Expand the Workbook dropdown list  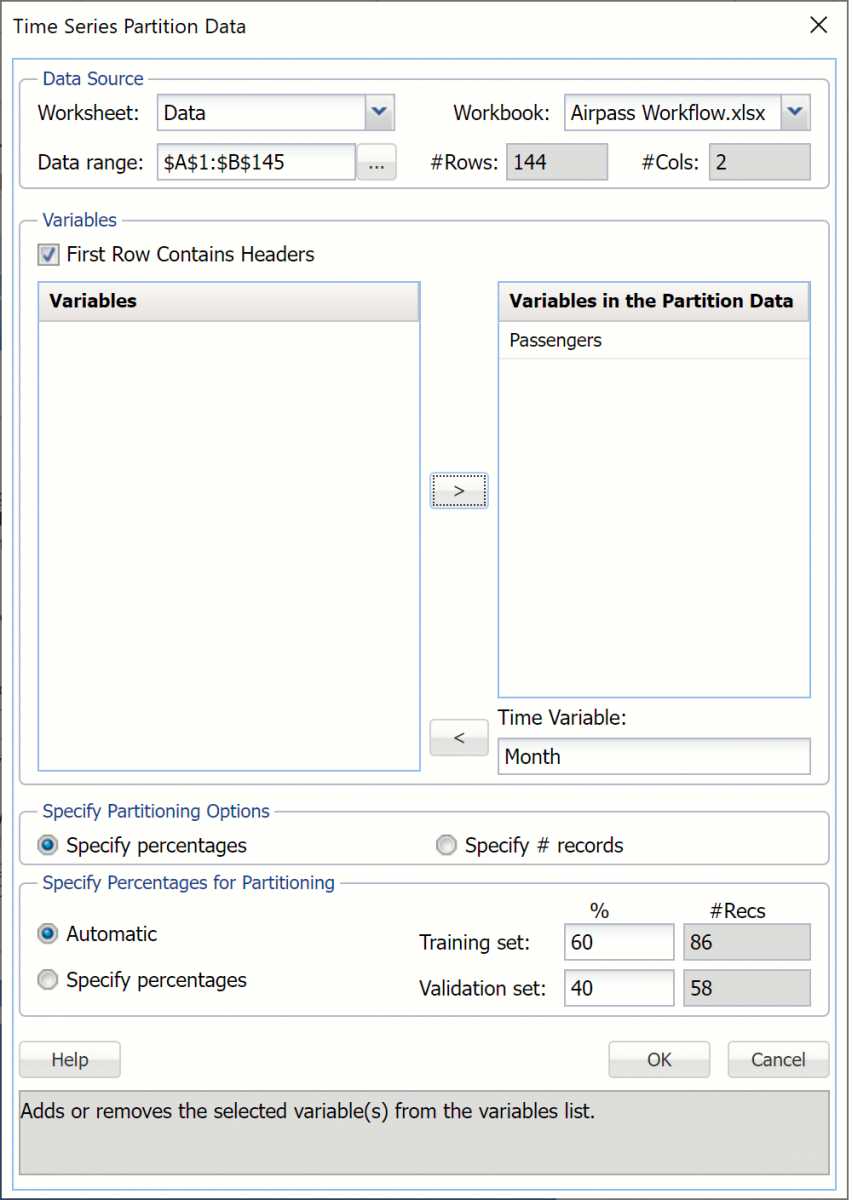[x=795, y=113]
